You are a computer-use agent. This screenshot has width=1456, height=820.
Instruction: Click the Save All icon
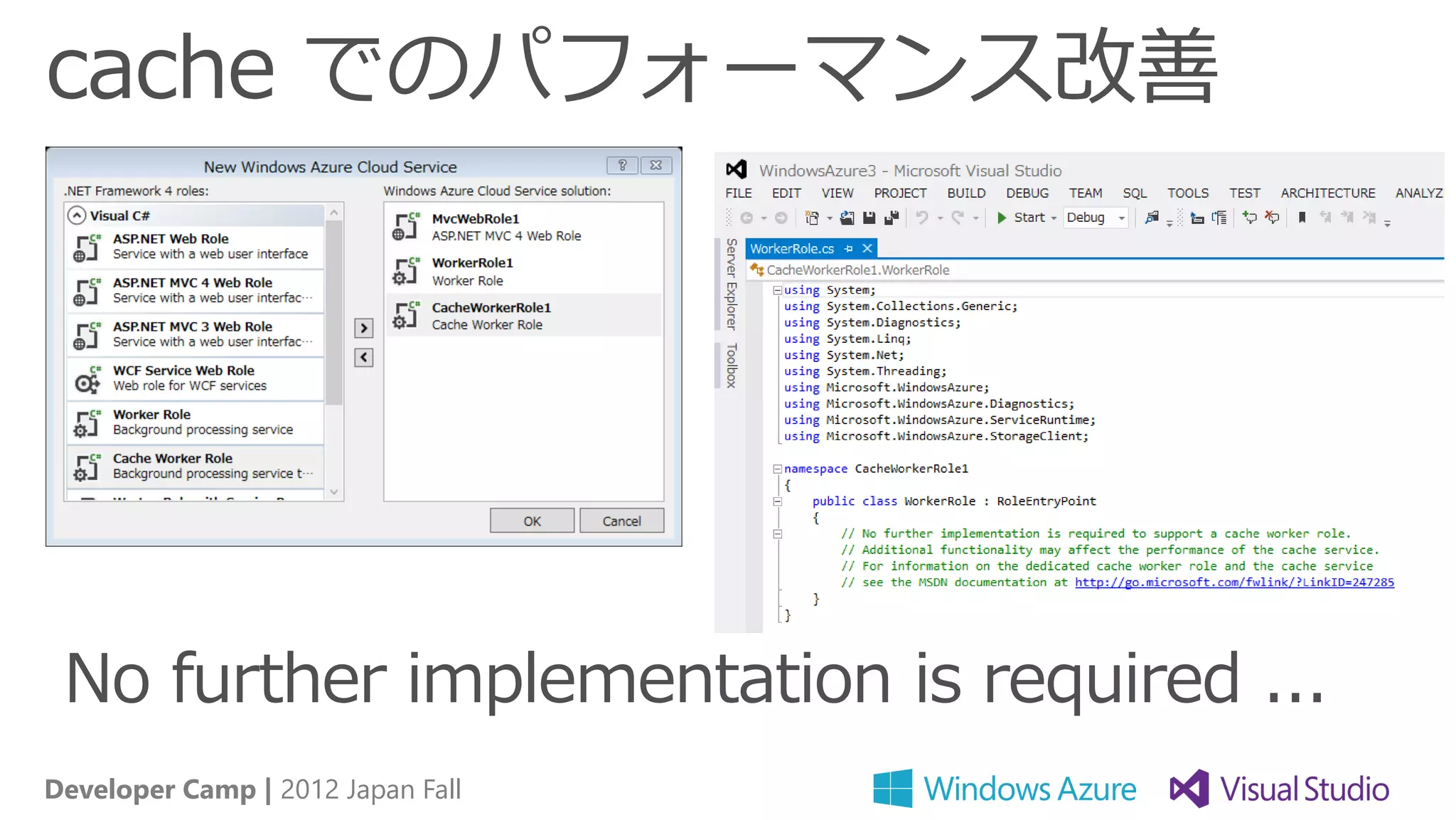[892, 218]
